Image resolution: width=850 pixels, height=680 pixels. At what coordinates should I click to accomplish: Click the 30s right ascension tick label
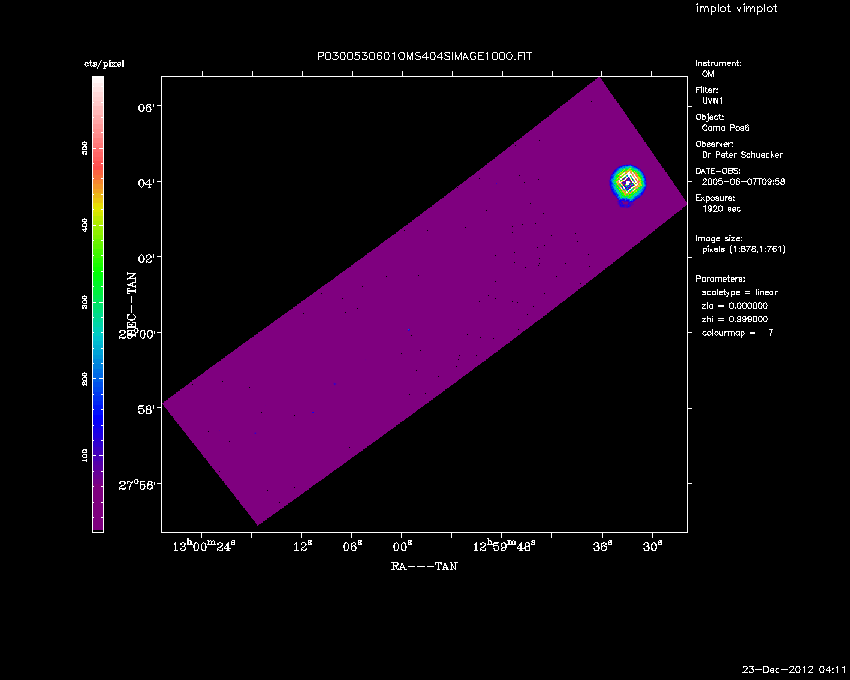pos(652,546)
